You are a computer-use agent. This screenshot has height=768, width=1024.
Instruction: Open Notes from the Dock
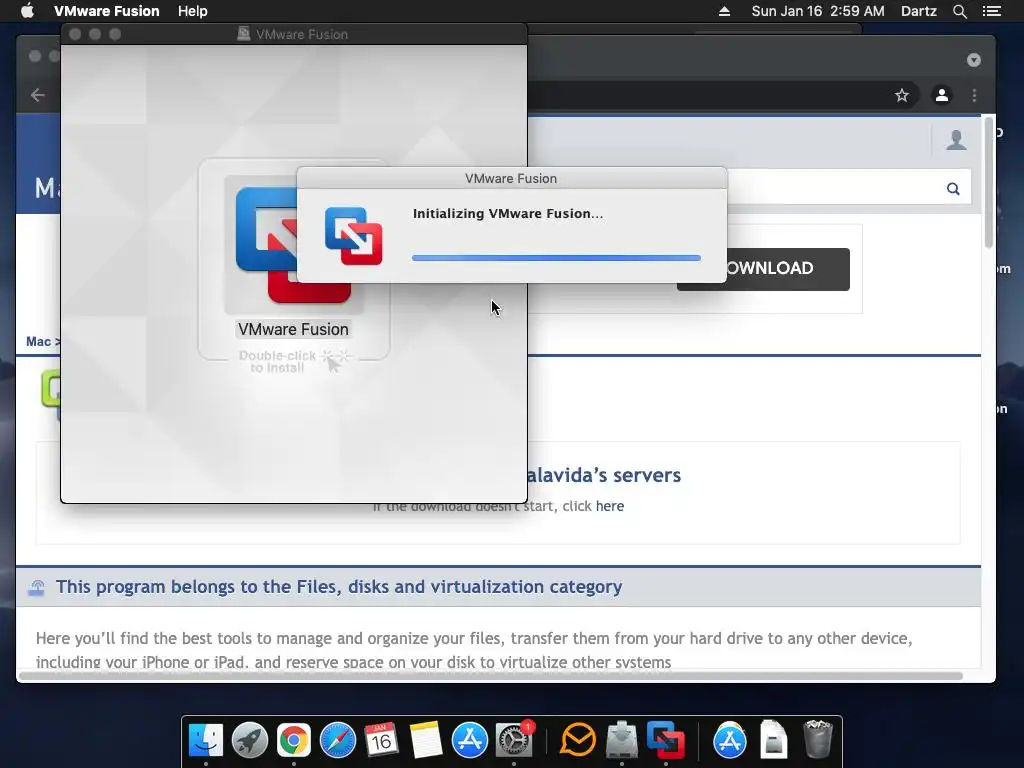(x=426, y=740)
